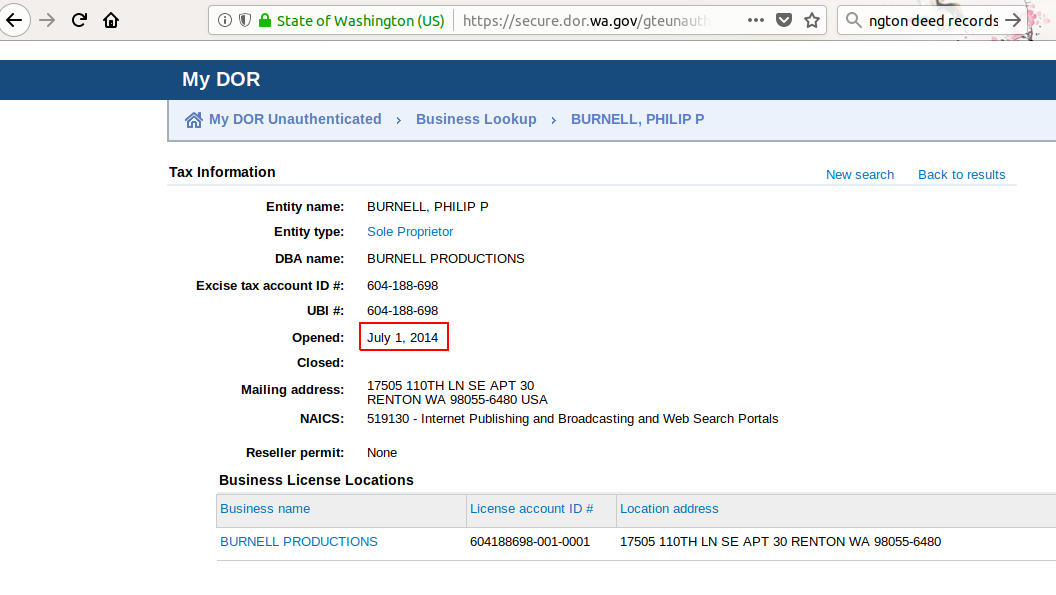Go to Business Lookup breadcrumb
This screenshot has height=595, width=1056.
[x=476, y=119]
